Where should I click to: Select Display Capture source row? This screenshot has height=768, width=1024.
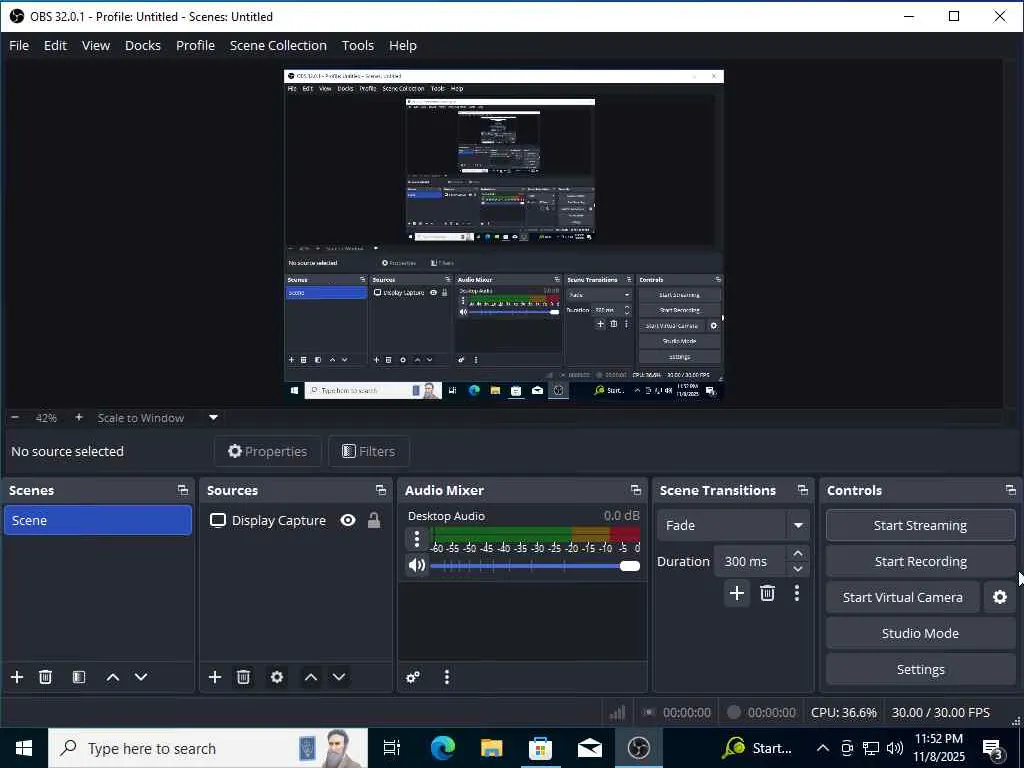coord(295,520)
